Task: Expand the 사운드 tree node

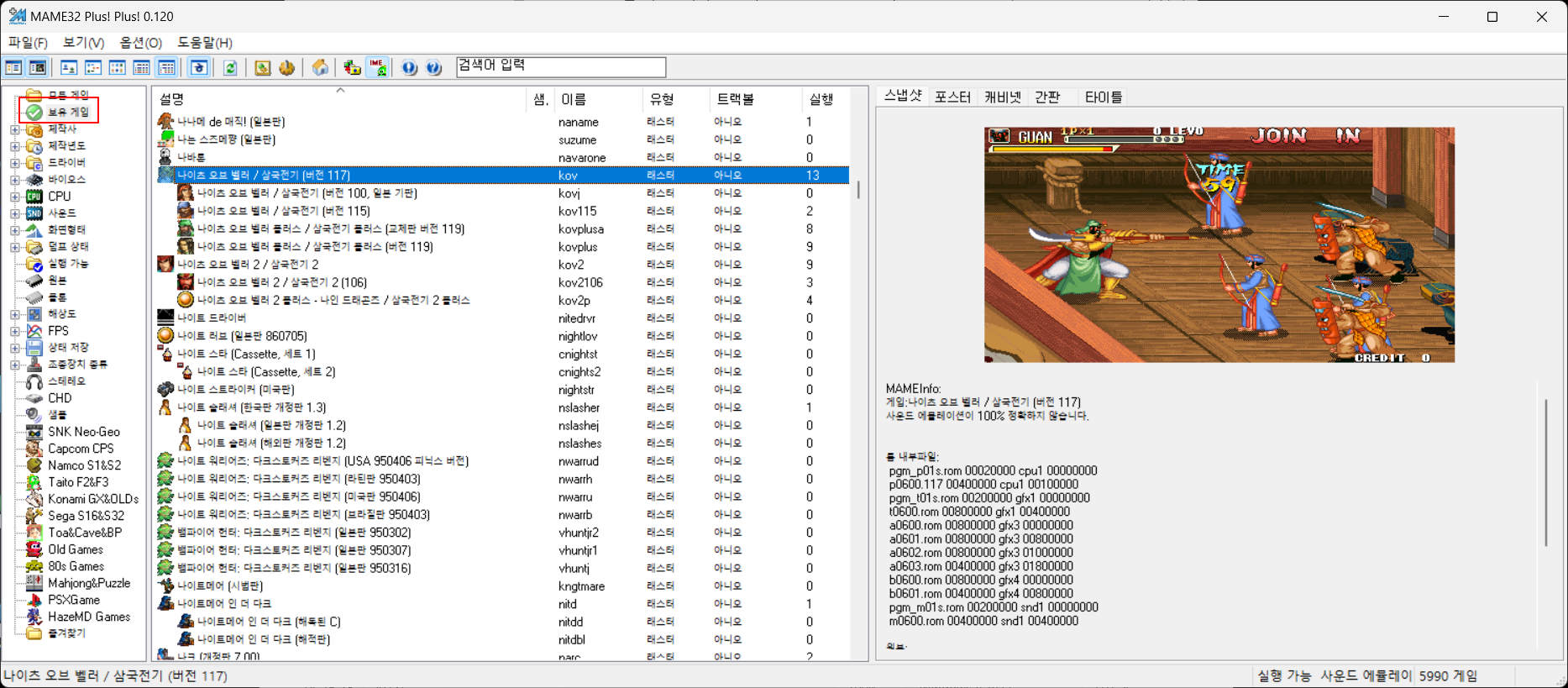Action: coord(14,213)
